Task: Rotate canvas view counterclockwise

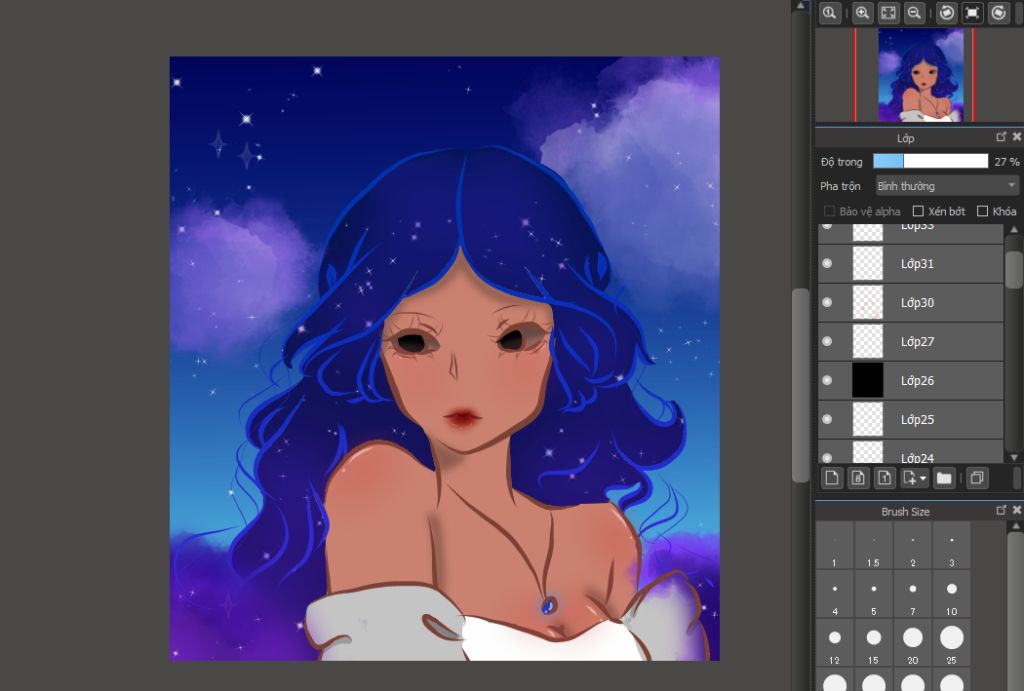Action: click(x=946, y=13)
